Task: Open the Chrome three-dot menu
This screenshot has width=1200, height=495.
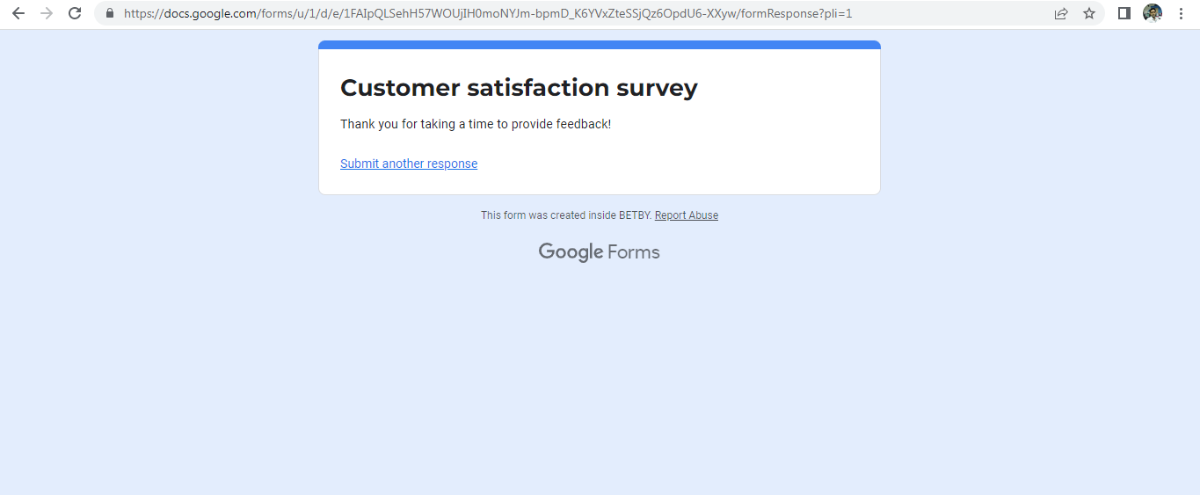Action: (1181, 14)
